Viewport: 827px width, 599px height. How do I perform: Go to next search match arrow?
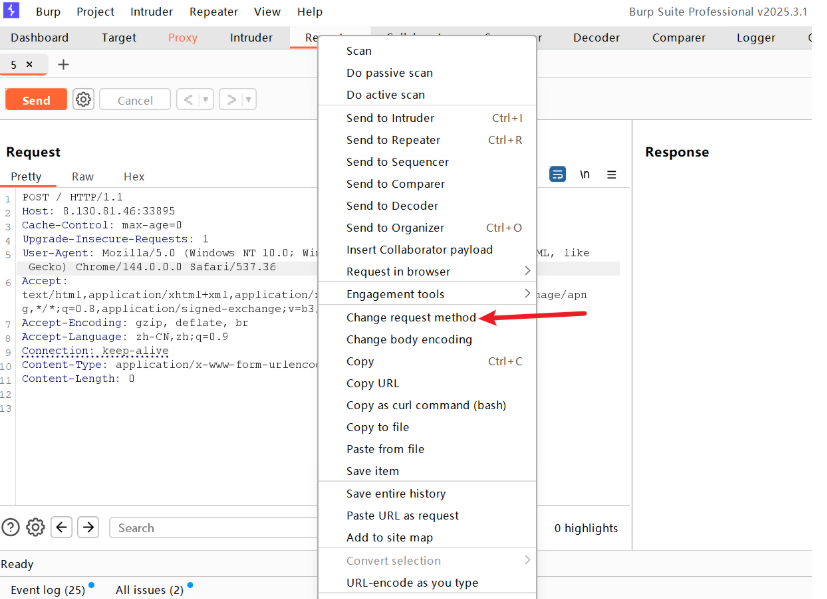pos(89,527)
